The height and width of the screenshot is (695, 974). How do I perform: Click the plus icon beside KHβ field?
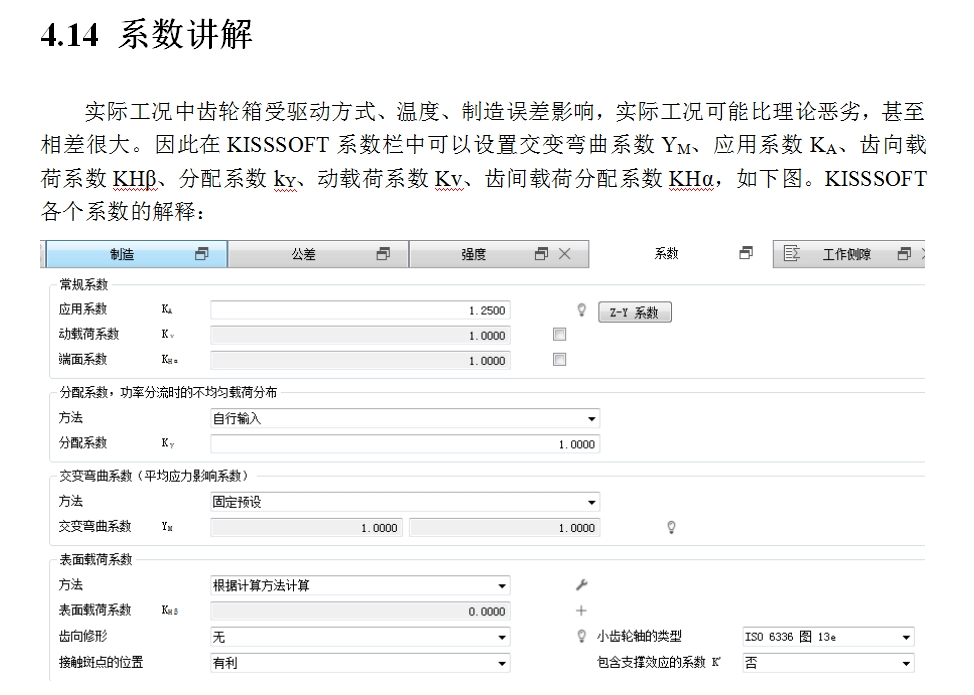[x=581, y=611]
